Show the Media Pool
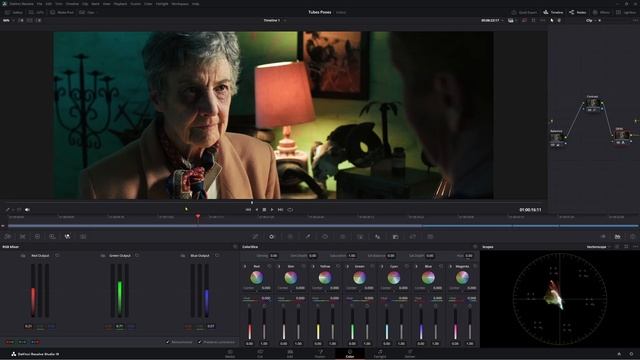640x360 pixels. [62, 12]
